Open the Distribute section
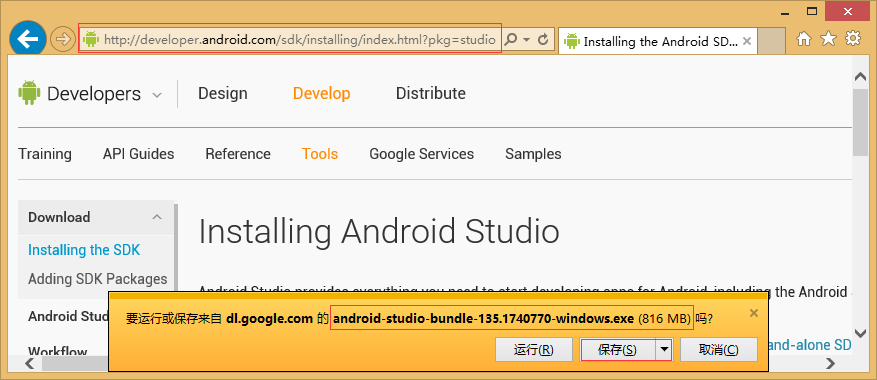Viewport: 877px width, 380px height. click(431, 93)
